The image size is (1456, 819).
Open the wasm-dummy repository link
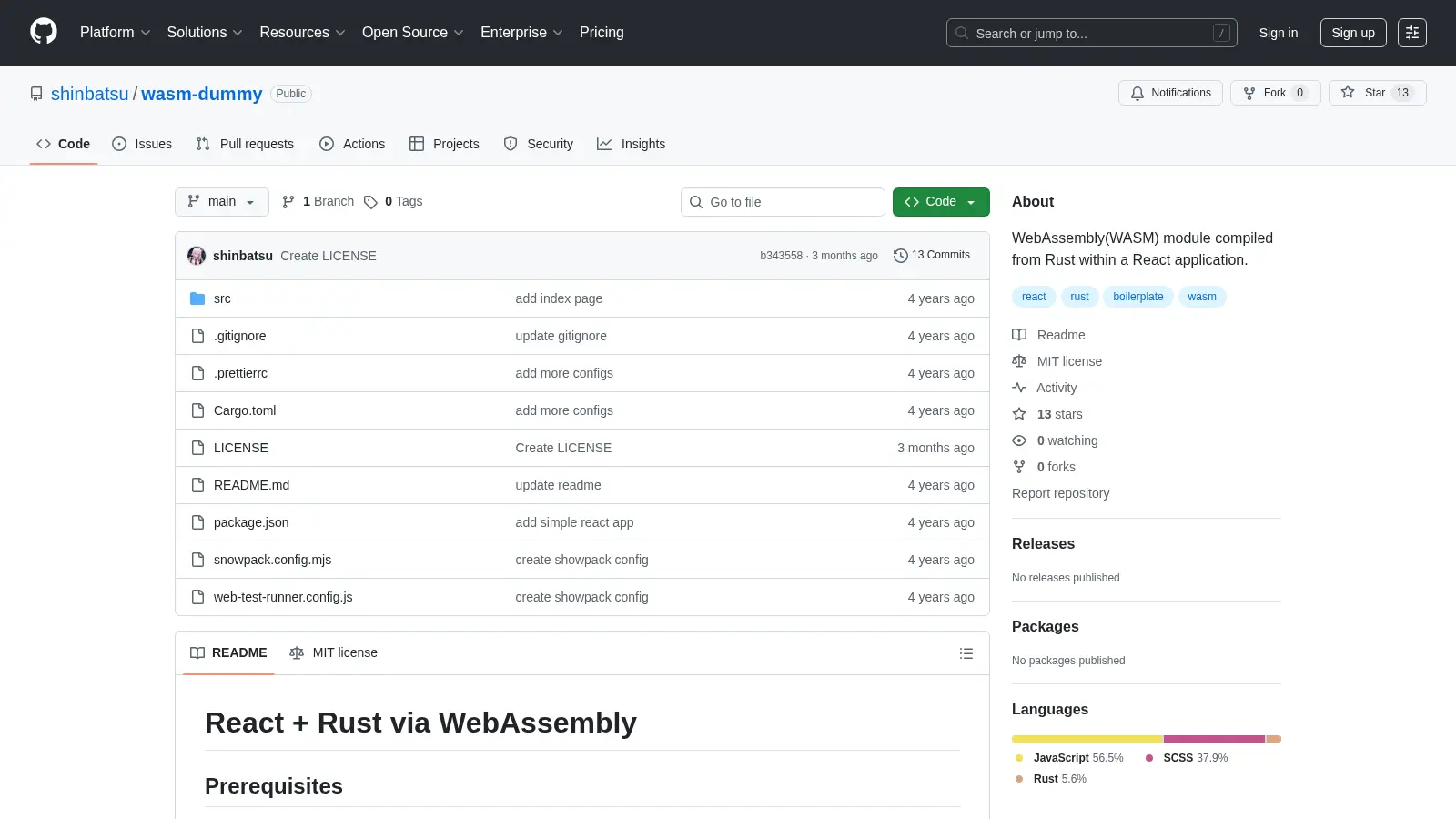pos(202,94)
